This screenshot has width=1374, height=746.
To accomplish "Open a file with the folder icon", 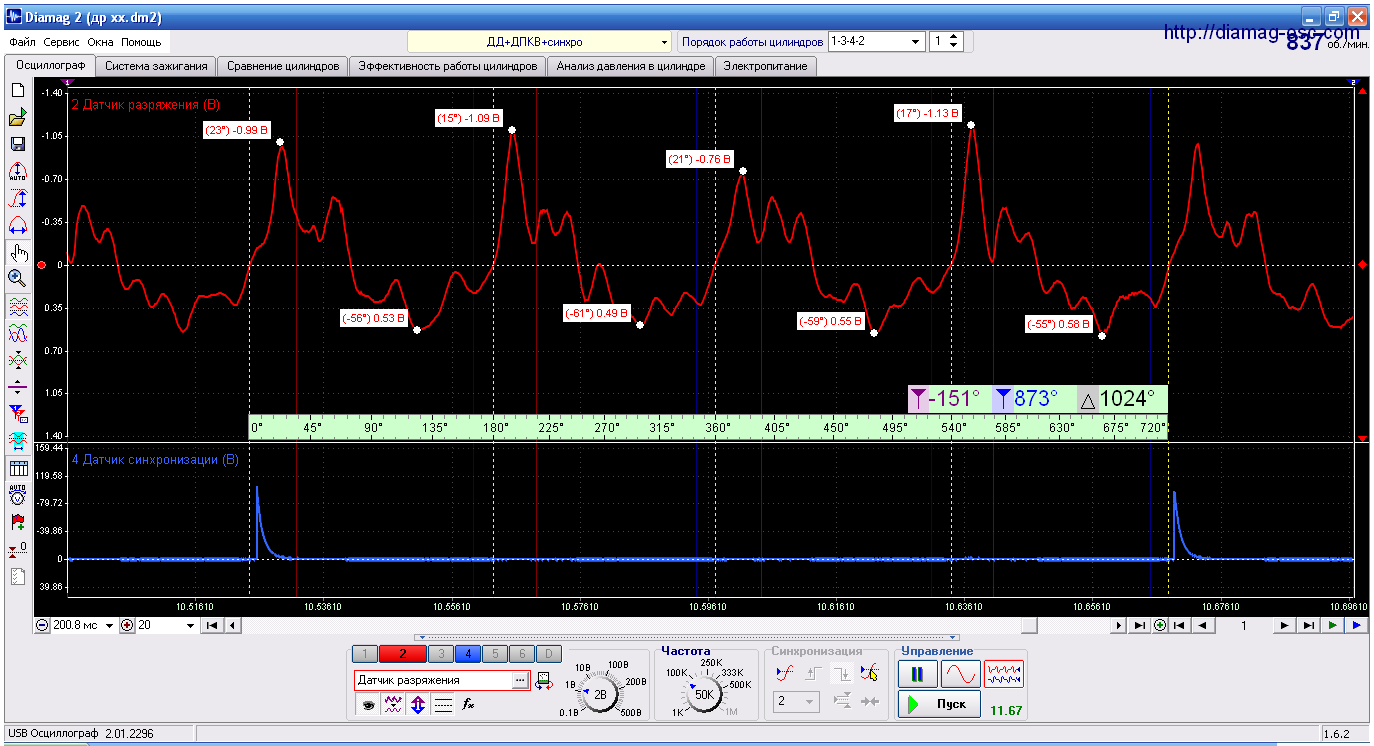I will (17, 118).
